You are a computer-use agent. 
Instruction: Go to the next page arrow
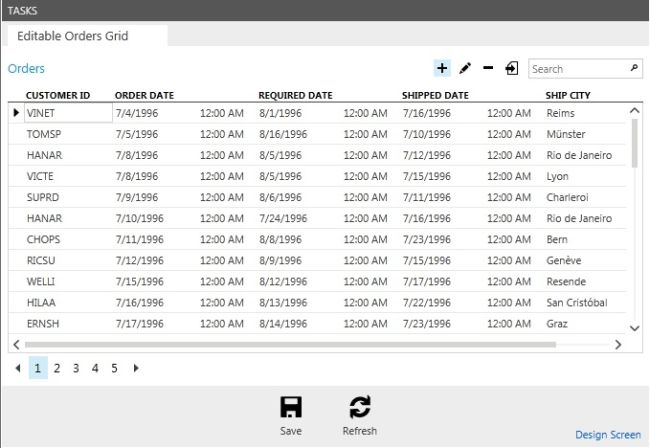[x=136, y=368]
